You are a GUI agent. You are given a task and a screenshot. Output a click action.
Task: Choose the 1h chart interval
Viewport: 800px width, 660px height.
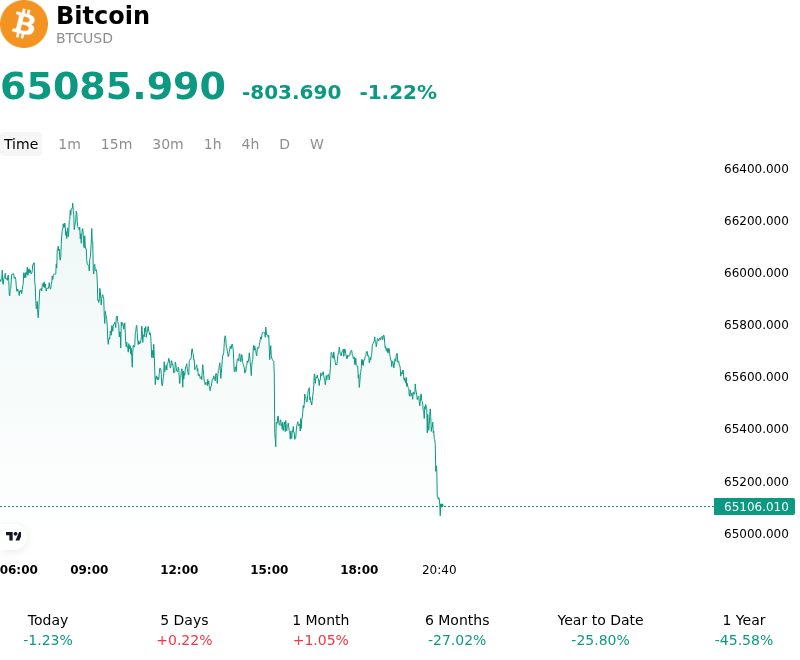pos(213,144)
